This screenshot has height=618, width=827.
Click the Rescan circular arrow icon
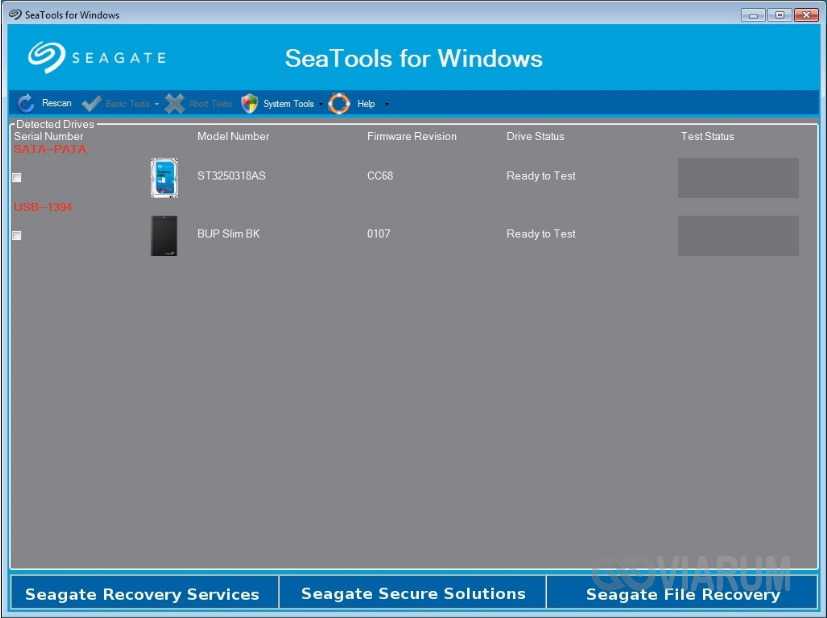click(26, 104)
